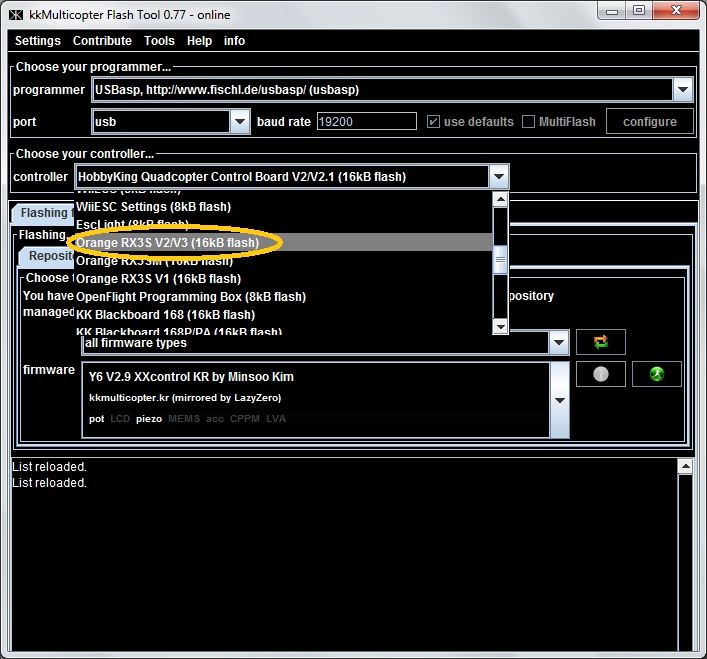Click the controller list scrollbar thumb
The image size is (707, 659).
[x=500, y=259]
